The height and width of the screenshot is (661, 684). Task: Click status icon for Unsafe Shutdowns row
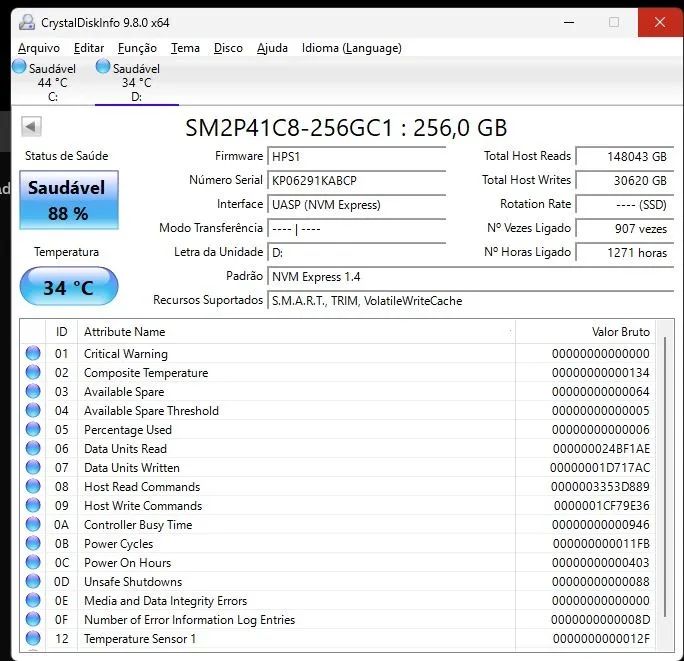pyautogui.click(x=33, y=581)
